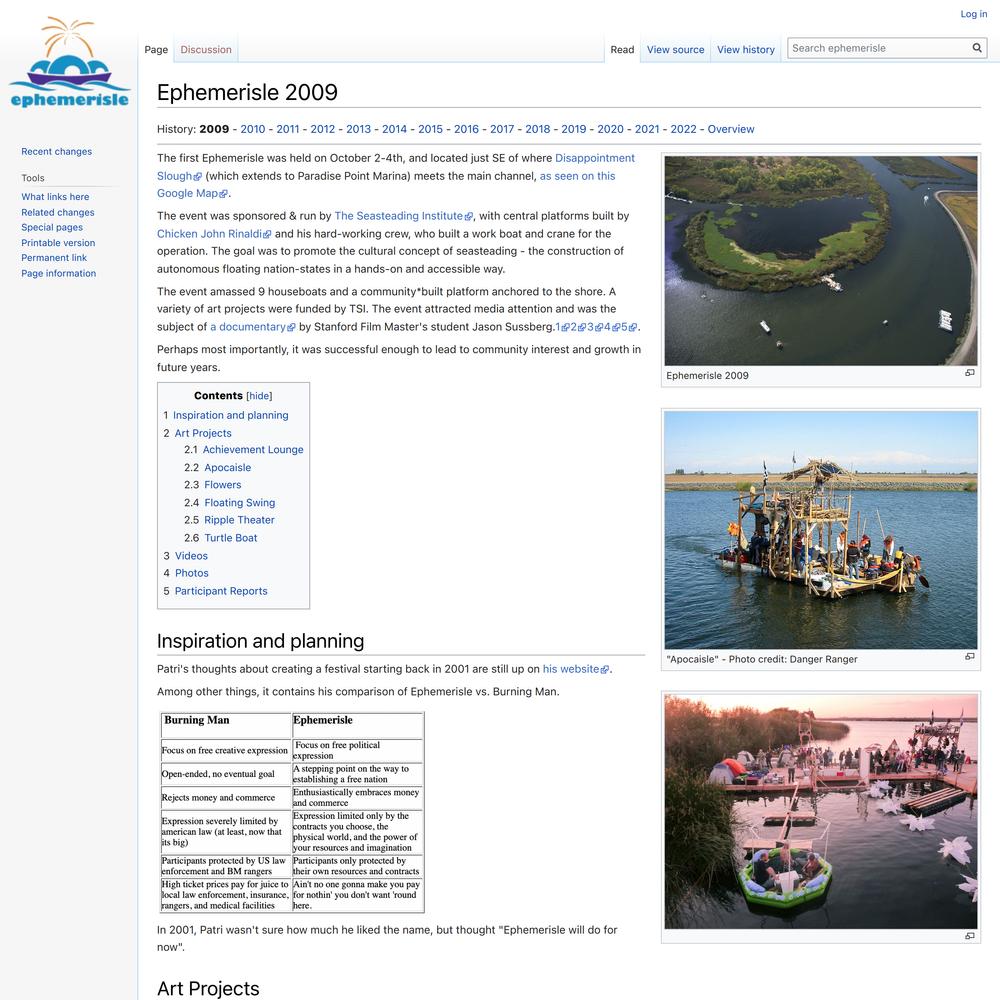Open 'a documentary' link

coord(253,327)
